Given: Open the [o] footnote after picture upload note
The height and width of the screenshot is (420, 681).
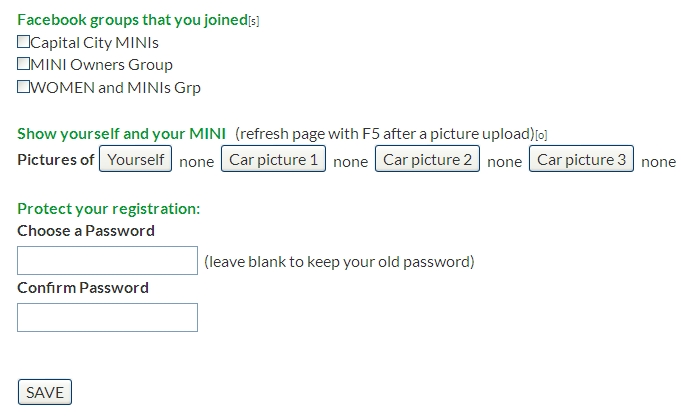Looking at the screenshot, I should coord(542,135).
